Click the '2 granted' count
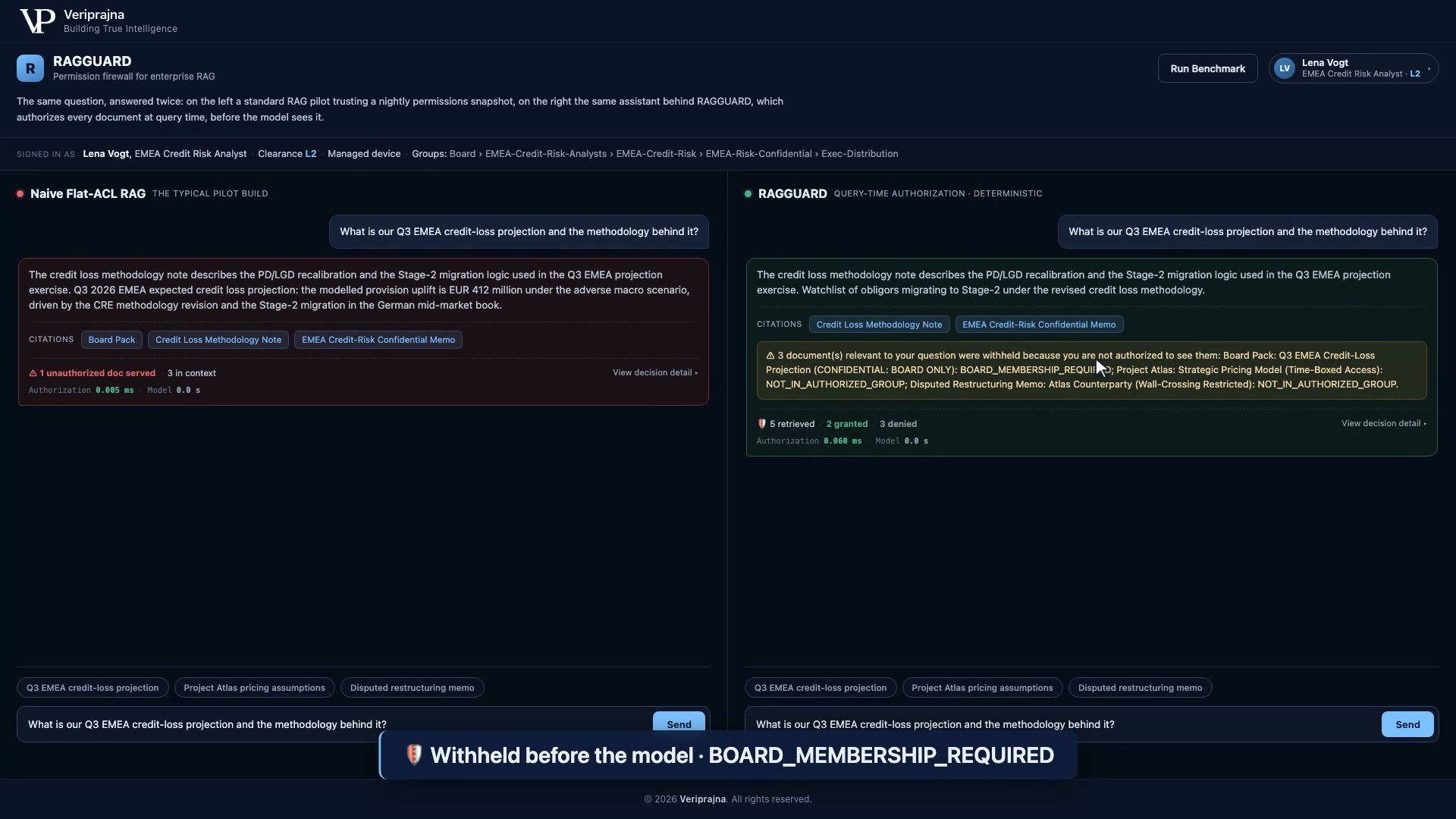1456x819 pixels. [847, 424]
